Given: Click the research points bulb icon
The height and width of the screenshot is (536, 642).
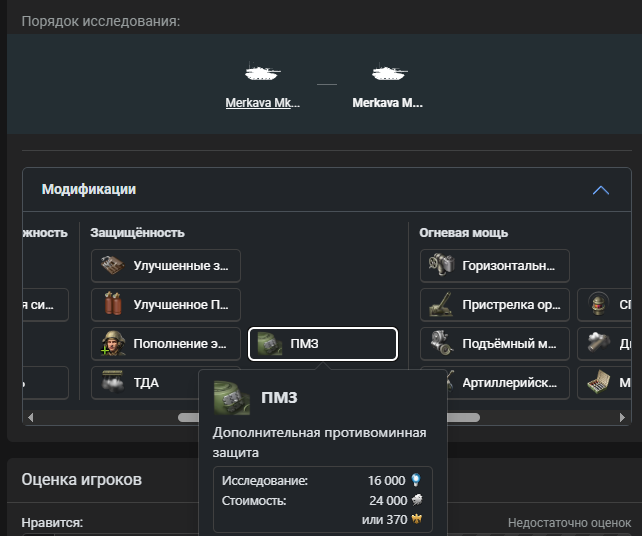Looking at the screenshot, I should [x=416, y=480].
